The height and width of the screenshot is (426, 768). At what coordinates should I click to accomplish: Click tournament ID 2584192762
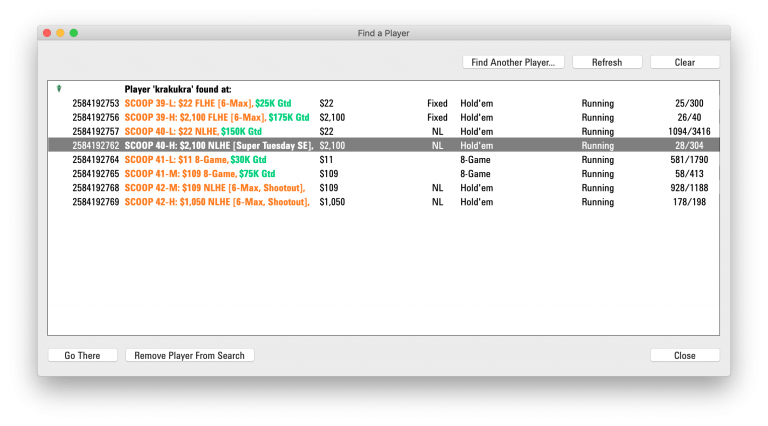coord(96,145)
